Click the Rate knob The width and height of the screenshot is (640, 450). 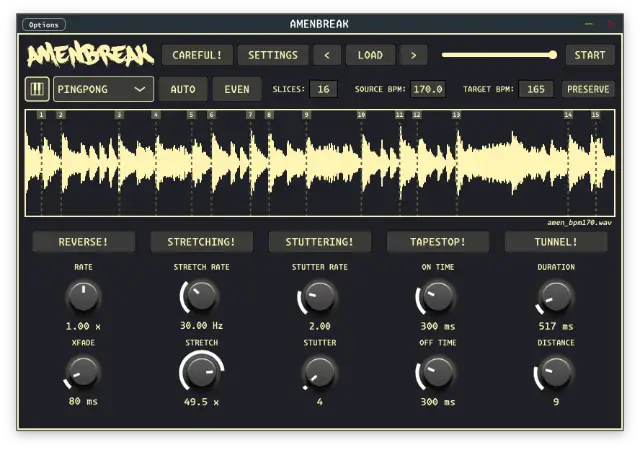[83, 296]
